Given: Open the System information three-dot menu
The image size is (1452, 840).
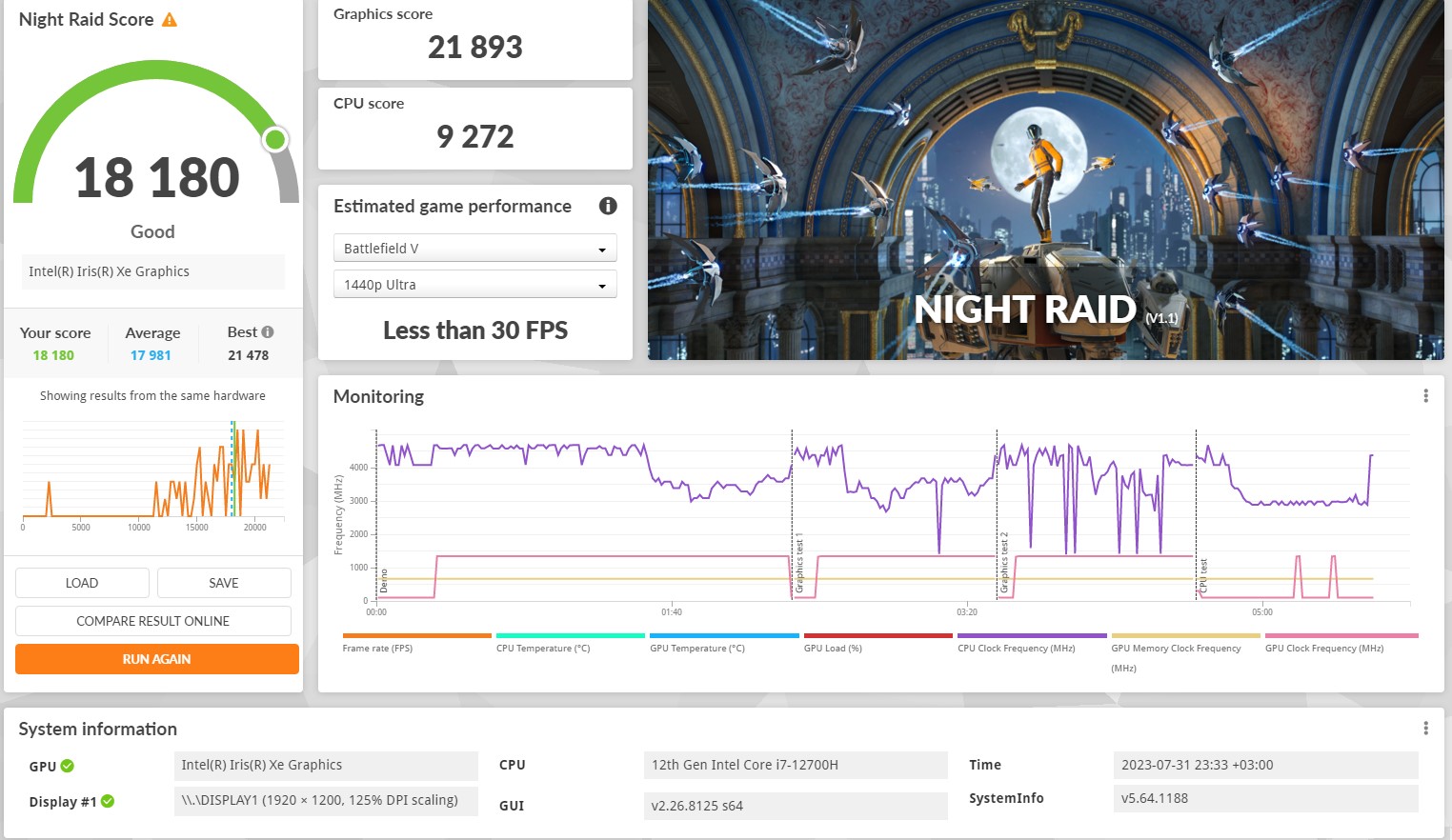Looking at the screenshot, I should (1425, 729).
